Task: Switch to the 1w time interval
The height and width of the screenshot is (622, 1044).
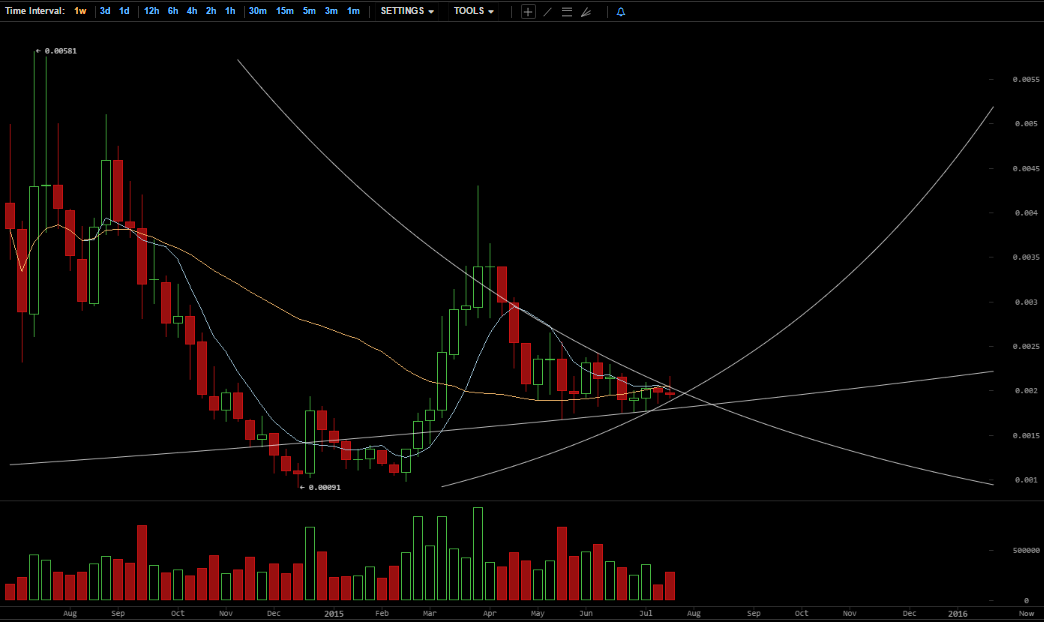Action: point(80,11)
